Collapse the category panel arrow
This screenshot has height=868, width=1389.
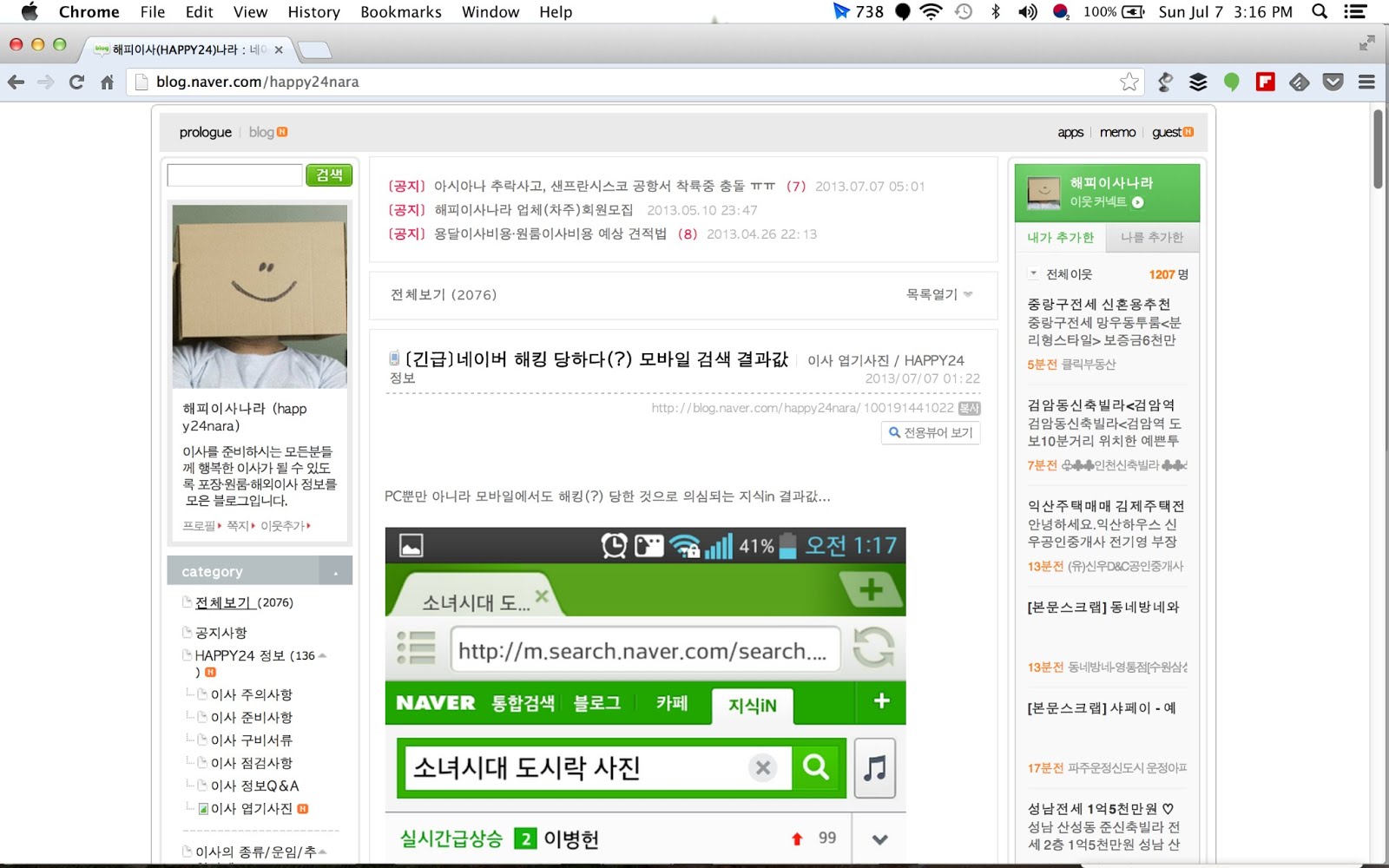pyautogui.click(x=335, y=572)
